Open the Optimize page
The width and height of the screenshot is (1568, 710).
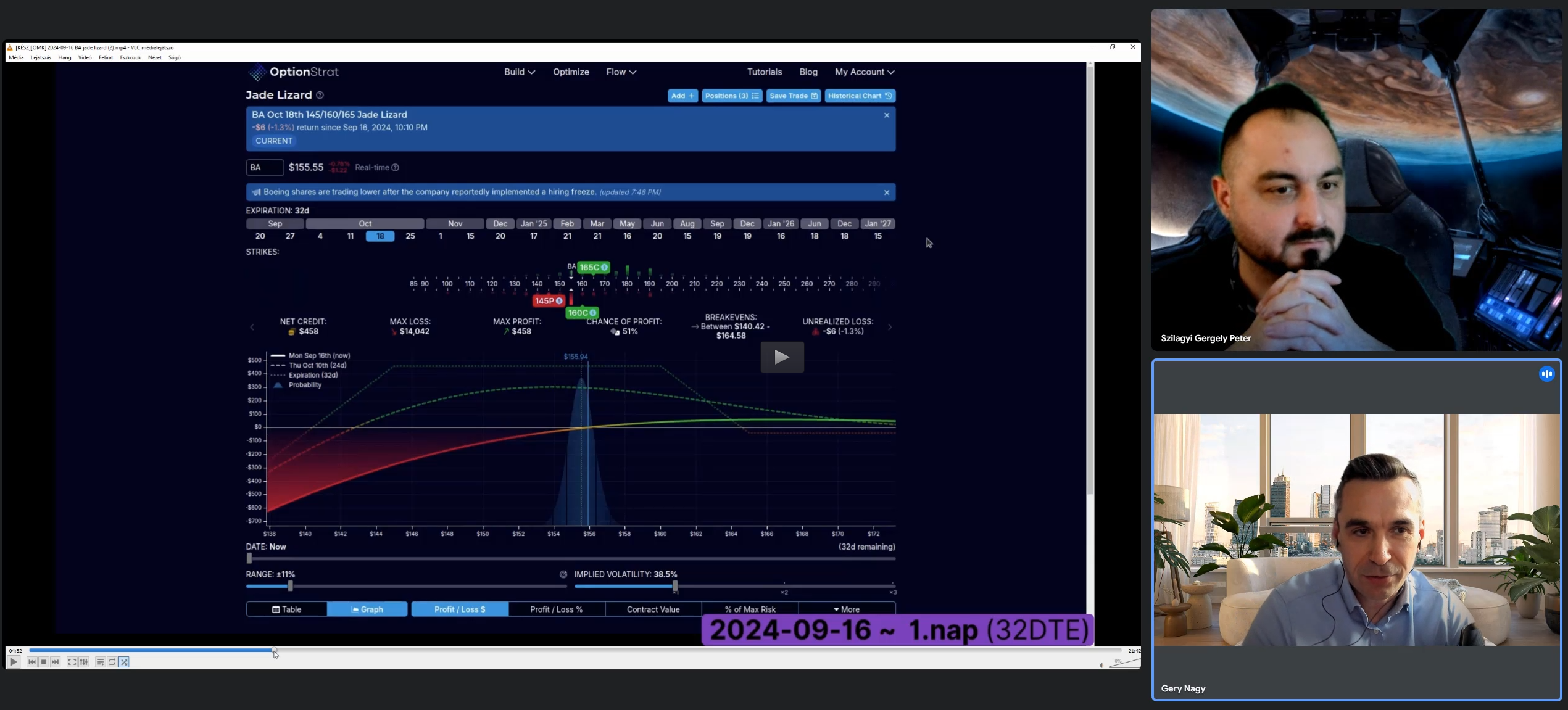coord(571,72)
